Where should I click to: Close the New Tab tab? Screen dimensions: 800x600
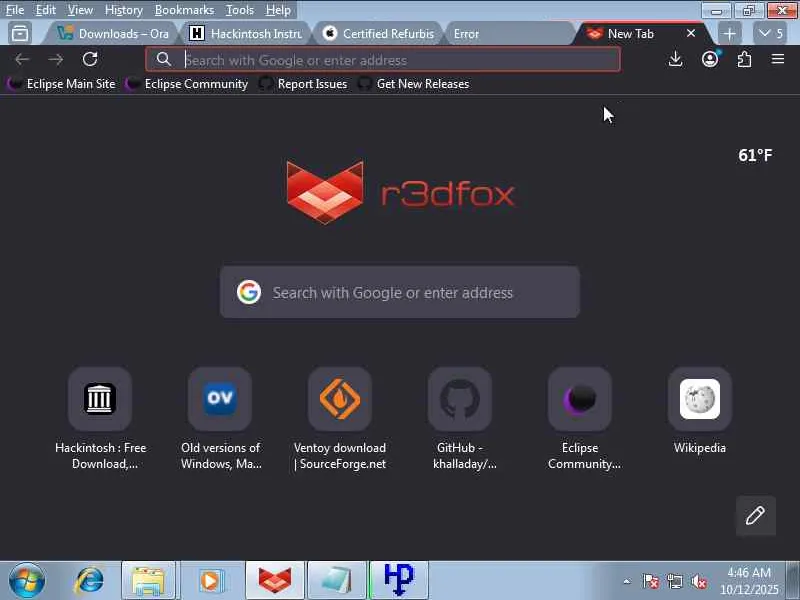(691, 34)
